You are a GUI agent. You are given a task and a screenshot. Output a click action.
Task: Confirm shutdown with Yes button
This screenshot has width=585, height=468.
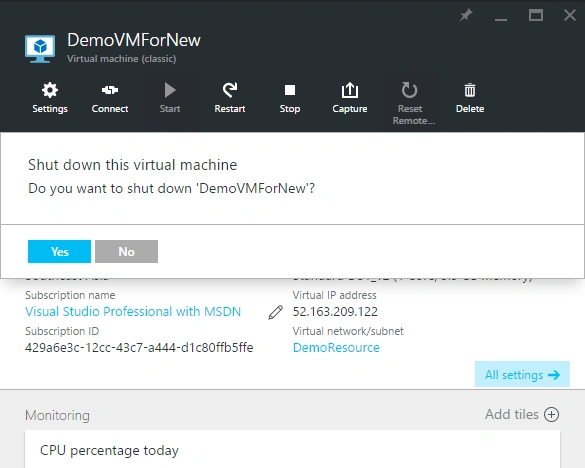tap(59, 252)
